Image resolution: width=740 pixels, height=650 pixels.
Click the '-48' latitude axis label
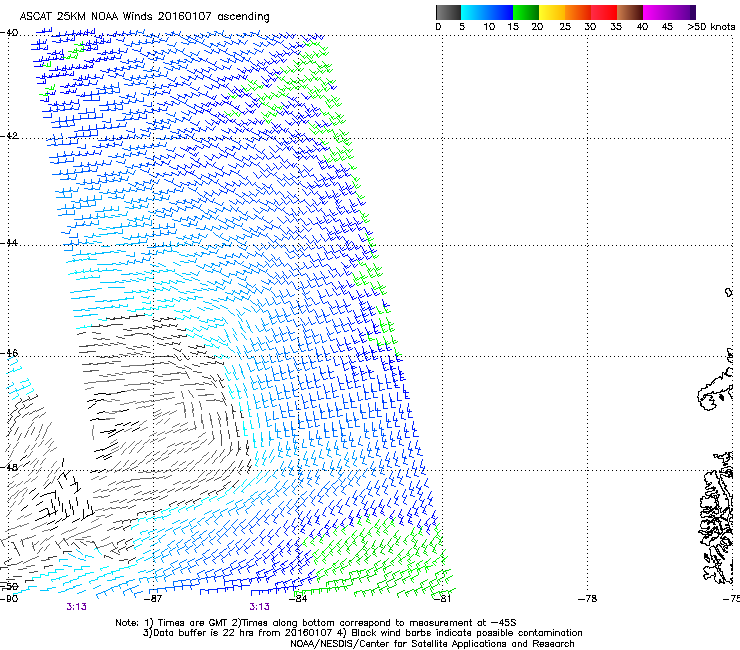[x=9, y=467]
